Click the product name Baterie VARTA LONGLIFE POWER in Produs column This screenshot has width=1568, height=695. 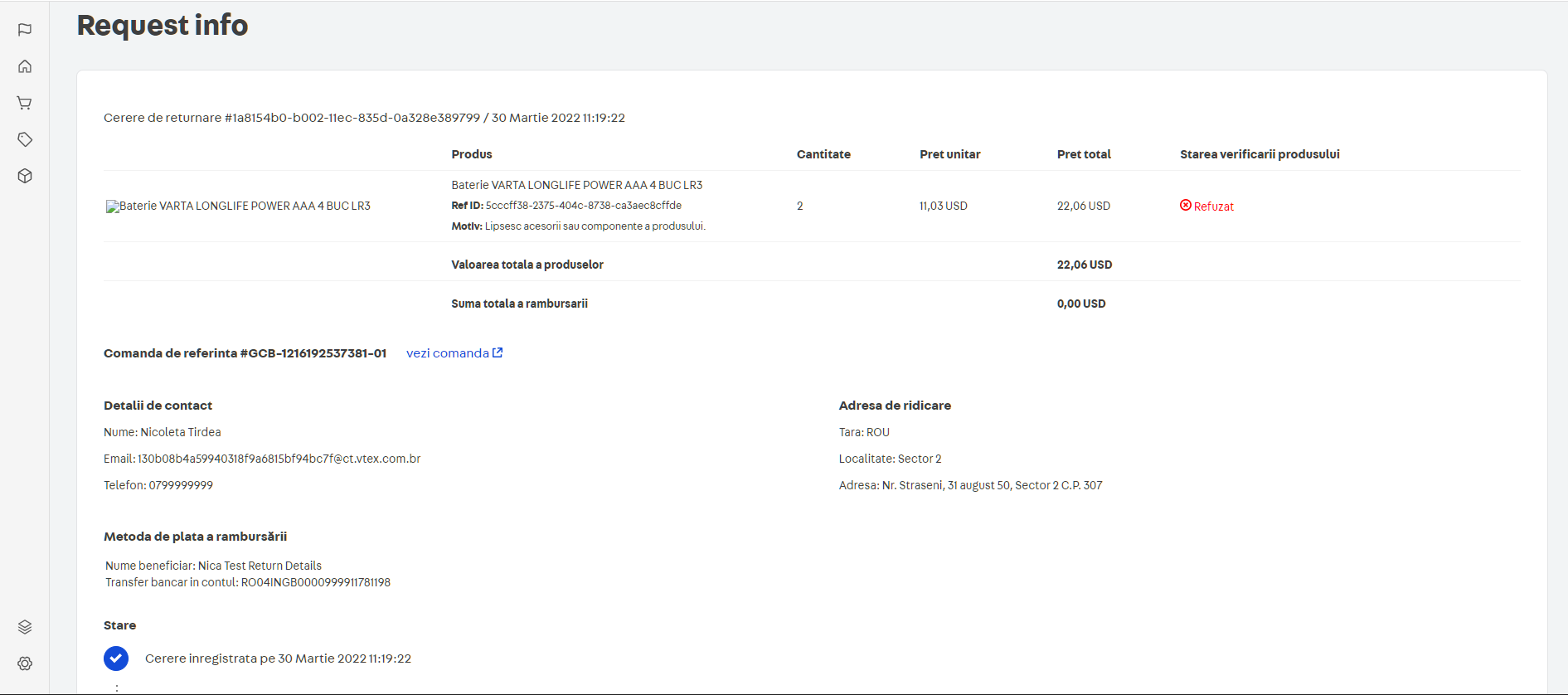(x=577, y=185)
